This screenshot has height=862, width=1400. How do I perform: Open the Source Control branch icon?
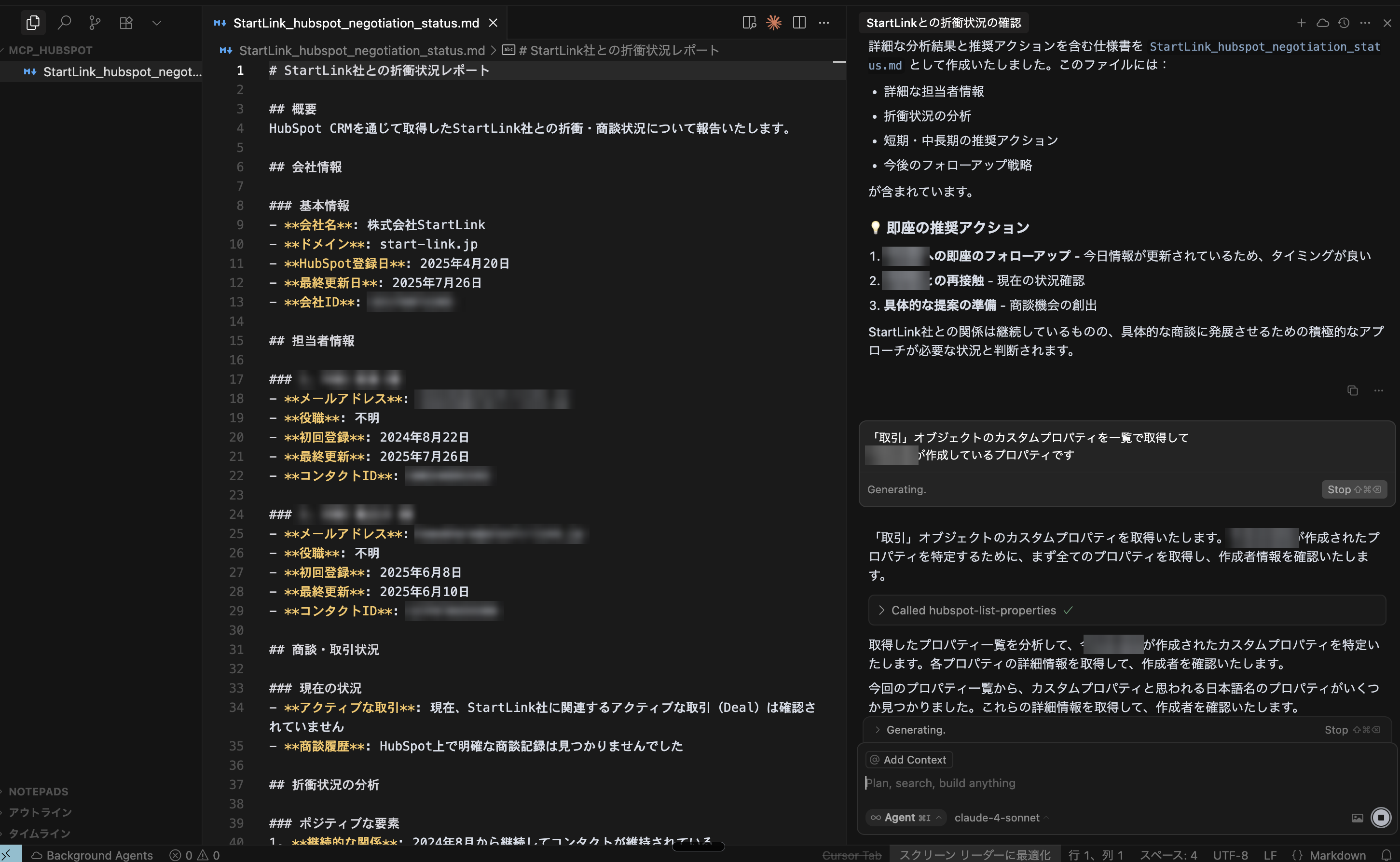[95, 23]
